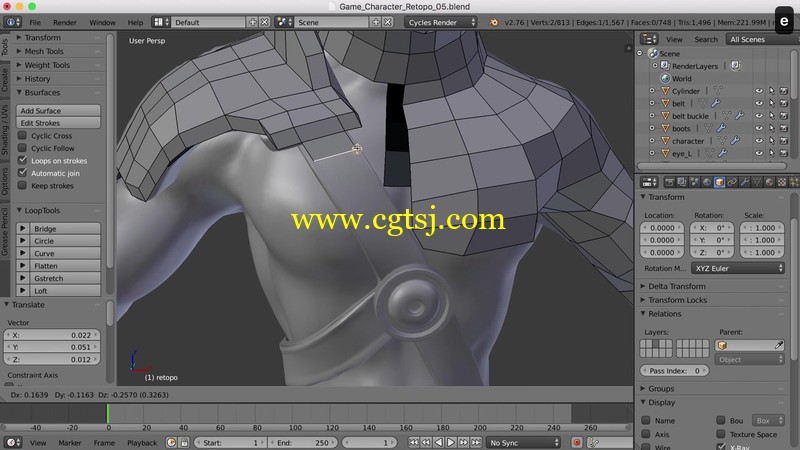
Task: Open the File menu
Action: click(35, 22)
